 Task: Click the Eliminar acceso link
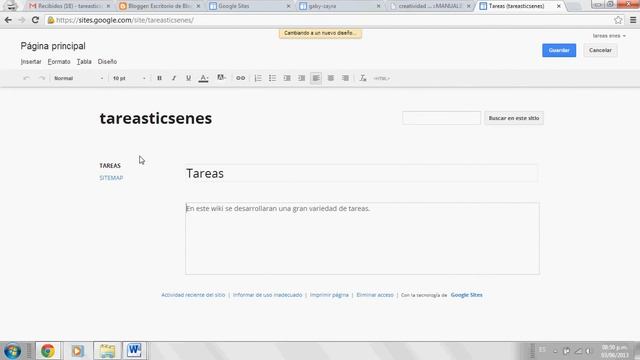tap(375, 295)
